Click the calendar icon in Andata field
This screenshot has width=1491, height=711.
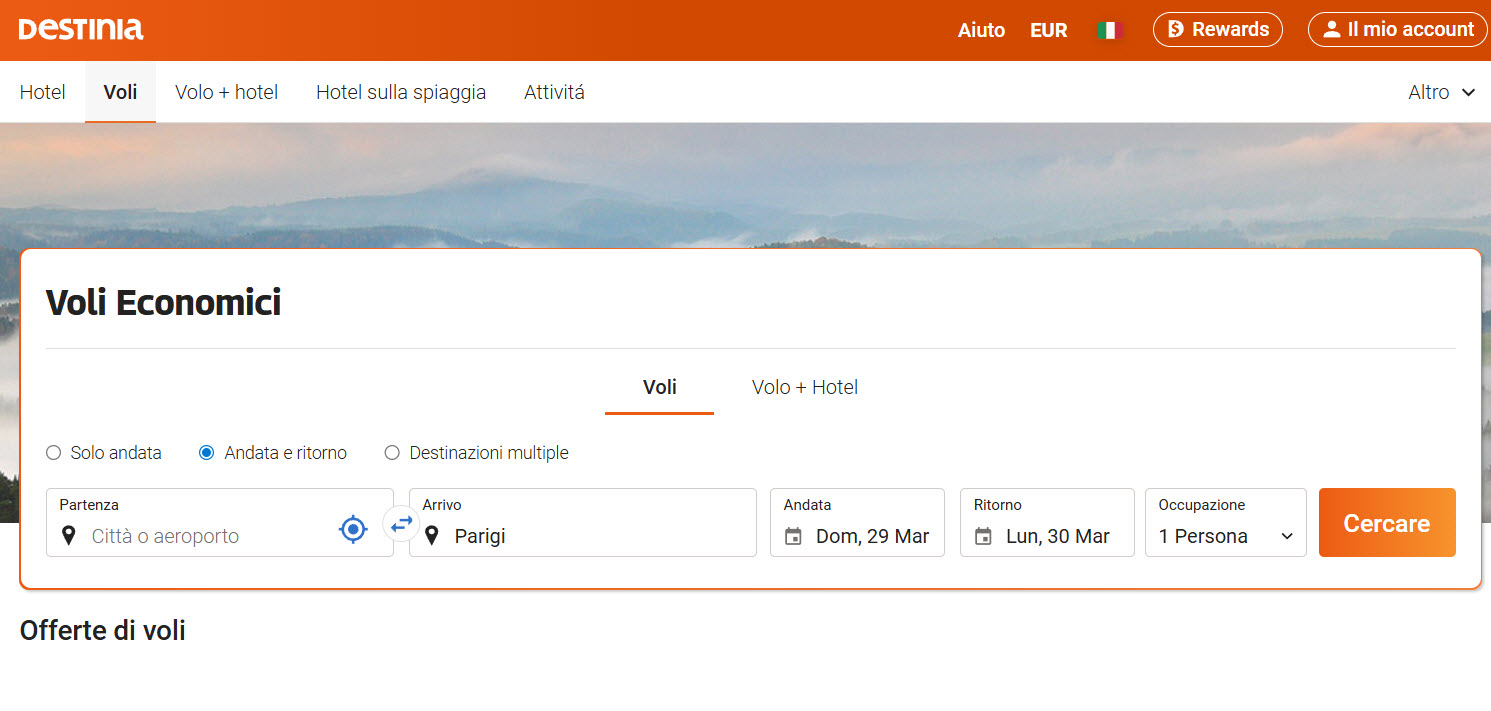[793, 536]
